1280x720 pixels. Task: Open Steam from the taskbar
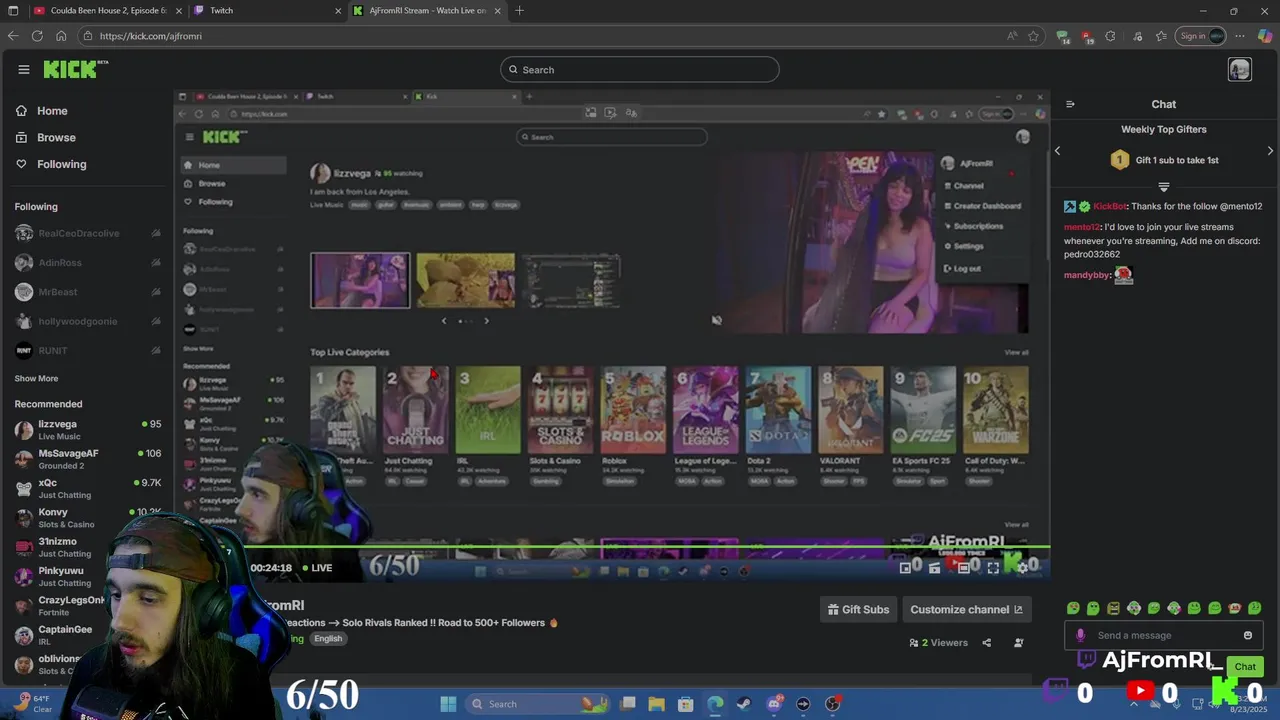click(x=744, y=704)
